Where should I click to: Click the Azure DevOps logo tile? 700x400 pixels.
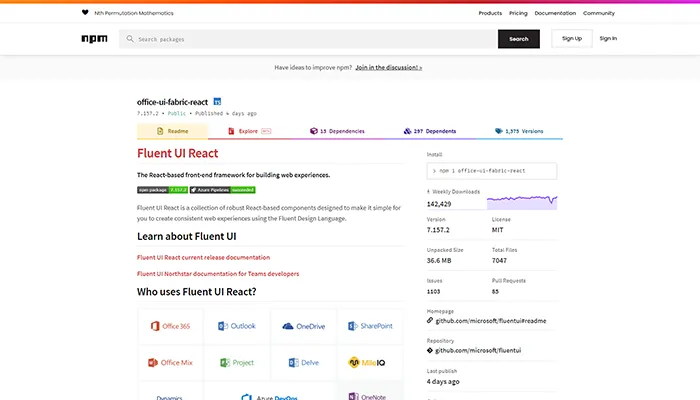coord(270,393)
